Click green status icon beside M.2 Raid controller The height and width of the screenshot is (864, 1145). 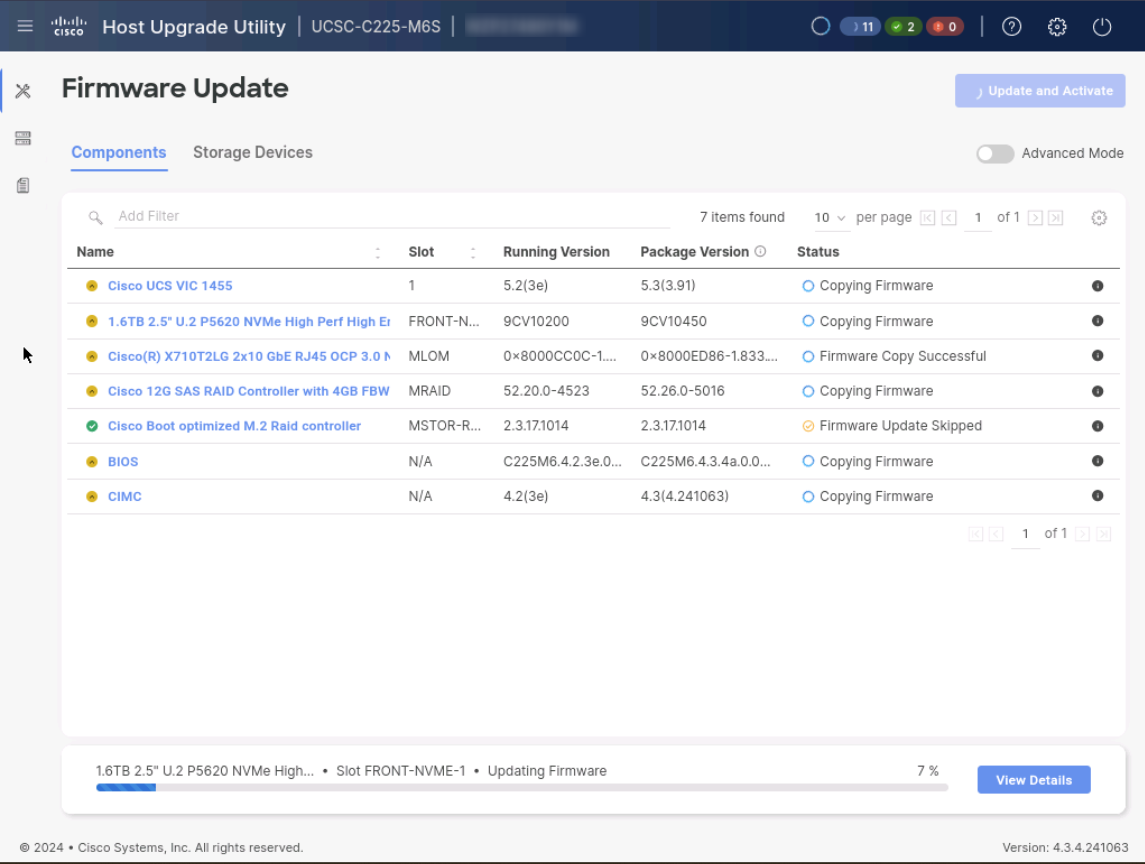(92, 426)
